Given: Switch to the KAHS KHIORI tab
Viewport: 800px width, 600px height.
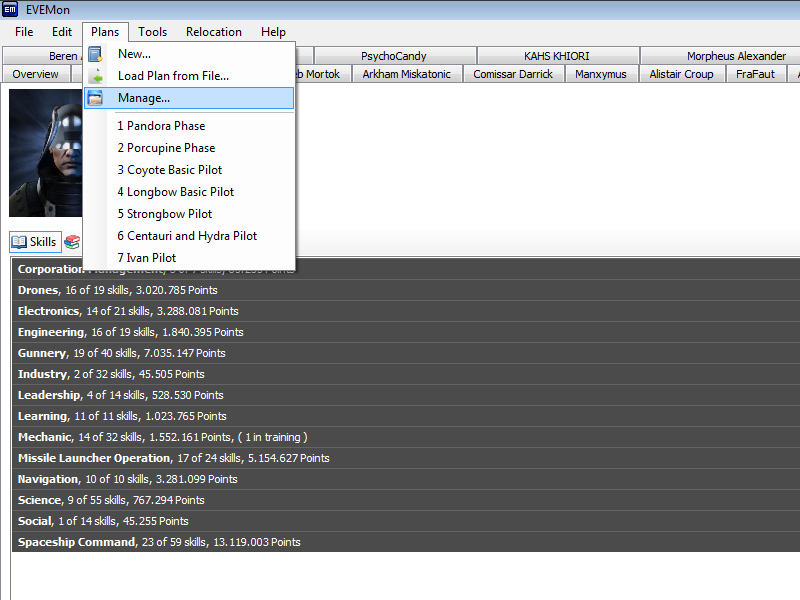Looking at the screenshot, I should click(x=557, y=56).
